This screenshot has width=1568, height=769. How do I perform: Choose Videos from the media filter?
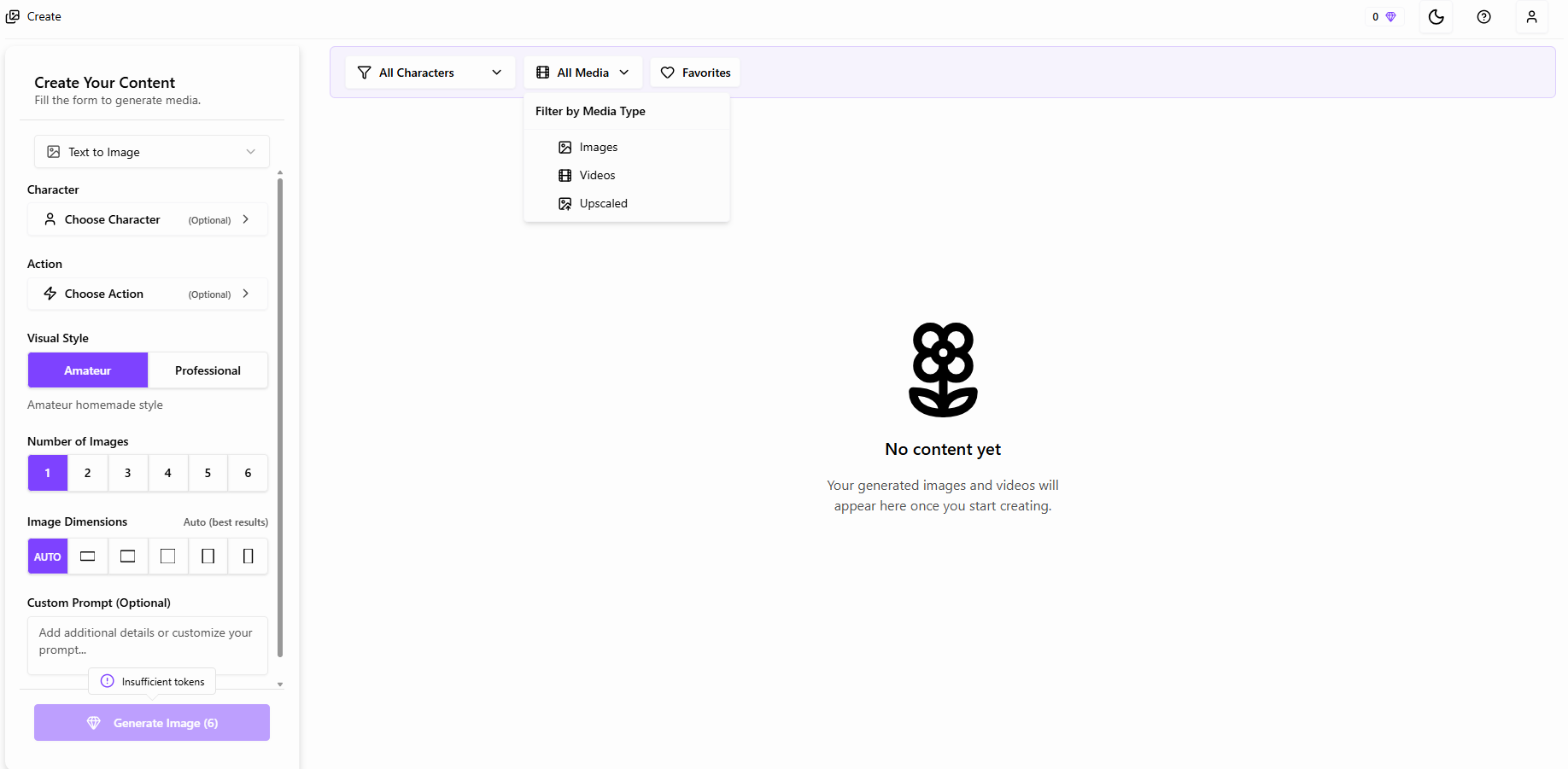point(597,175)
